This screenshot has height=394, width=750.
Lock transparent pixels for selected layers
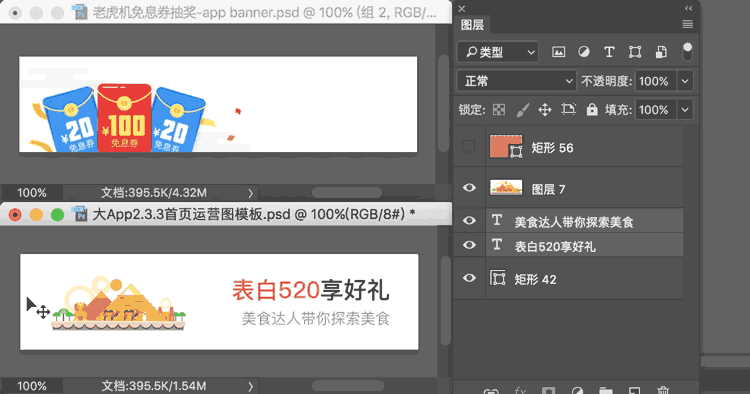(499, 110)
